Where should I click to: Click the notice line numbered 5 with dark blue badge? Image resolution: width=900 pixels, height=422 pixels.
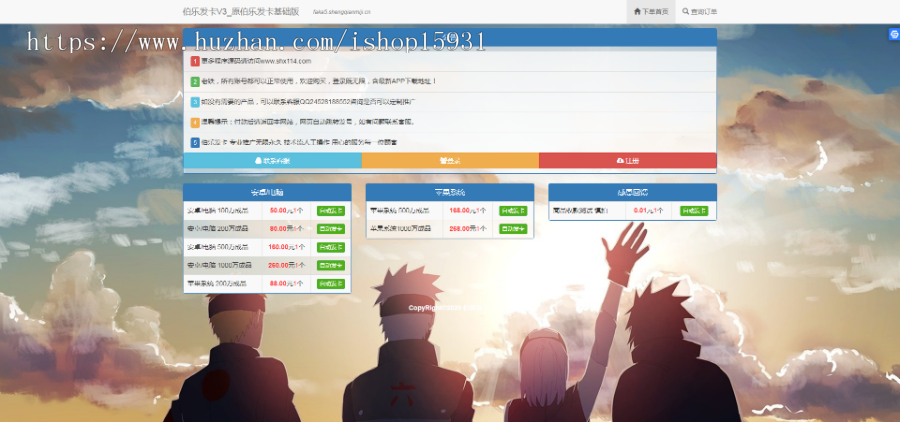click(x=450, y=142)
